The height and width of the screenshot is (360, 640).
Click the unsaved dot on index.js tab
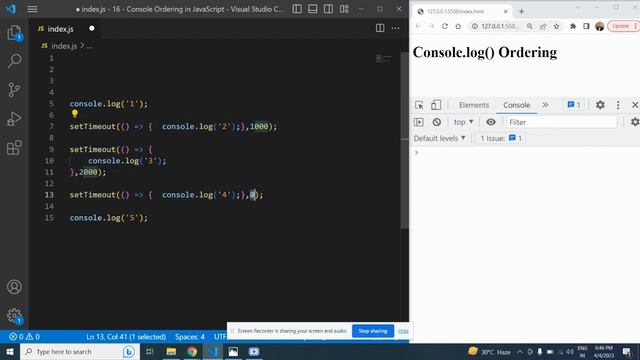pos(92,28)
